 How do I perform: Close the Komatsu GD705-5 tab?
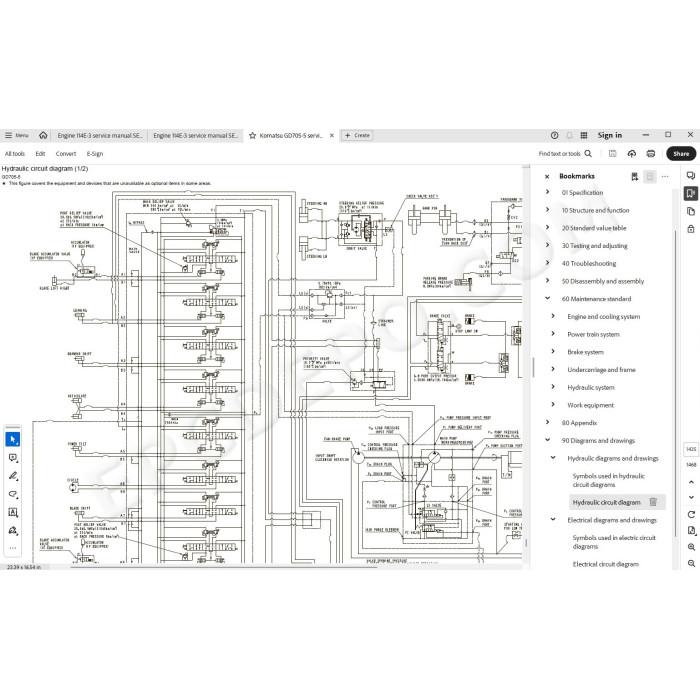pyautogui.click(x=332, y=135)
